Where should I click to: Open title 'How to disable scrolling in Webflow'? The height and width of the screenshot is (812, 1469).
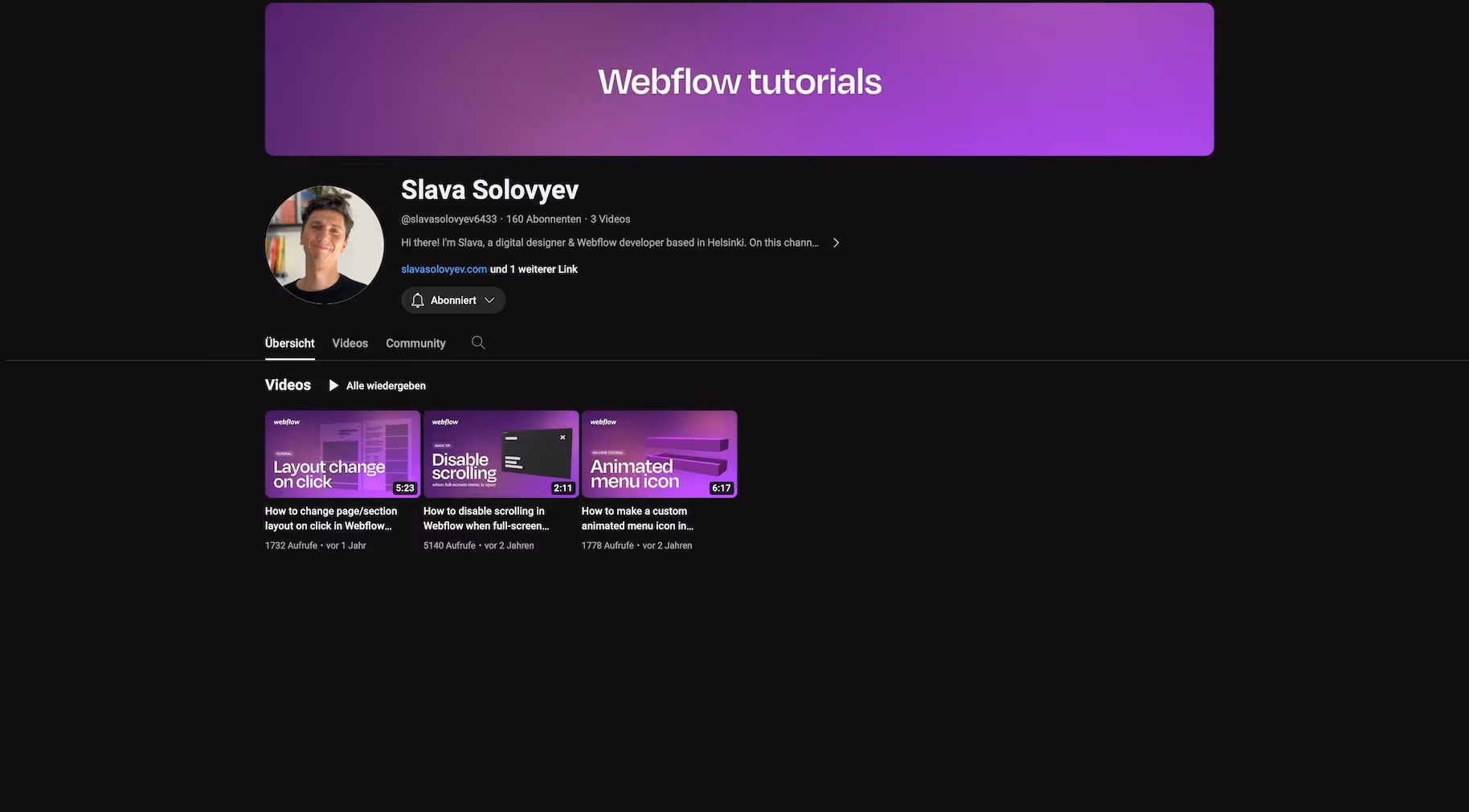pyautogui.click(x=486, y=518)
